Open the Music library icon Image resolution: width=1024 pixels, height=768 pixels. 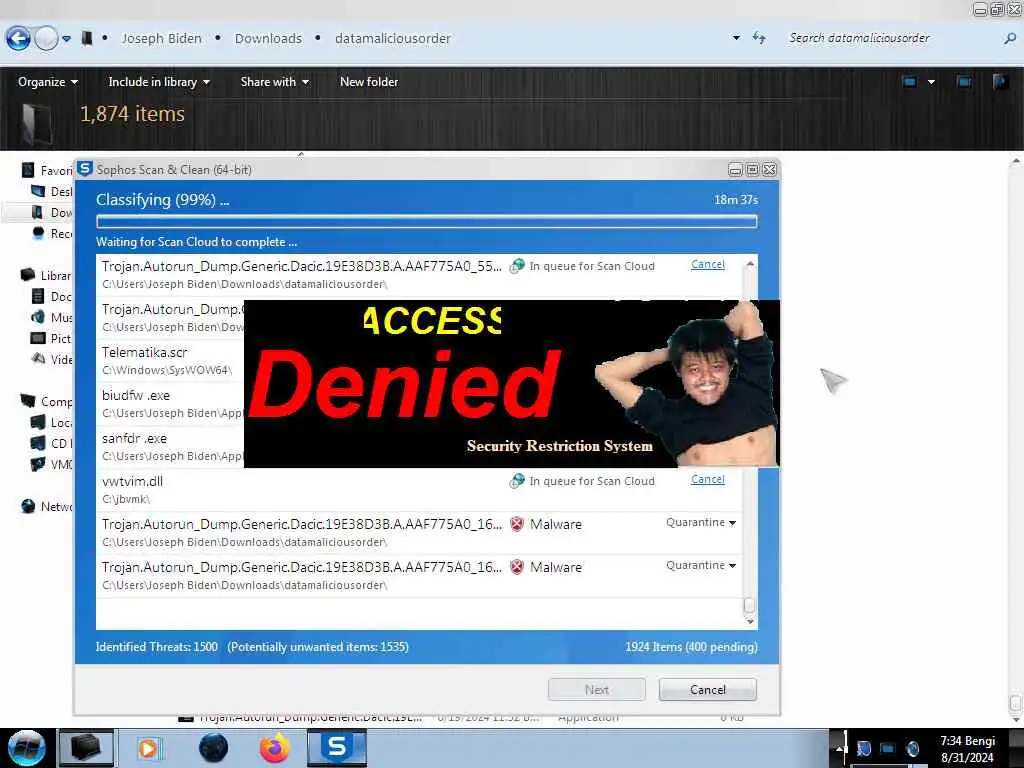pos(39,317)
